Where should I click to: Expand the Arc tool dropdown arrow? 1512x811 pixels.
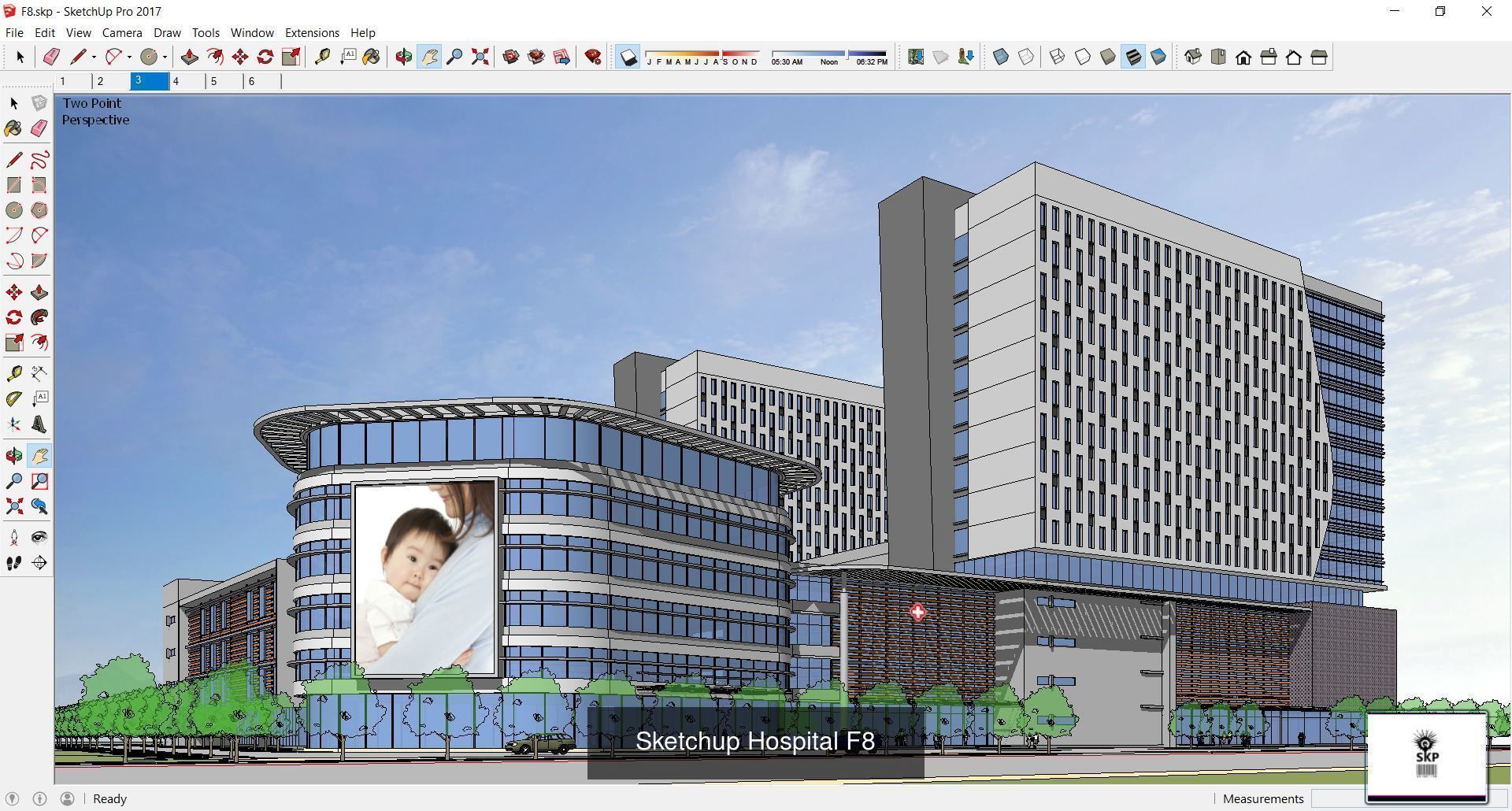point(129,57)
